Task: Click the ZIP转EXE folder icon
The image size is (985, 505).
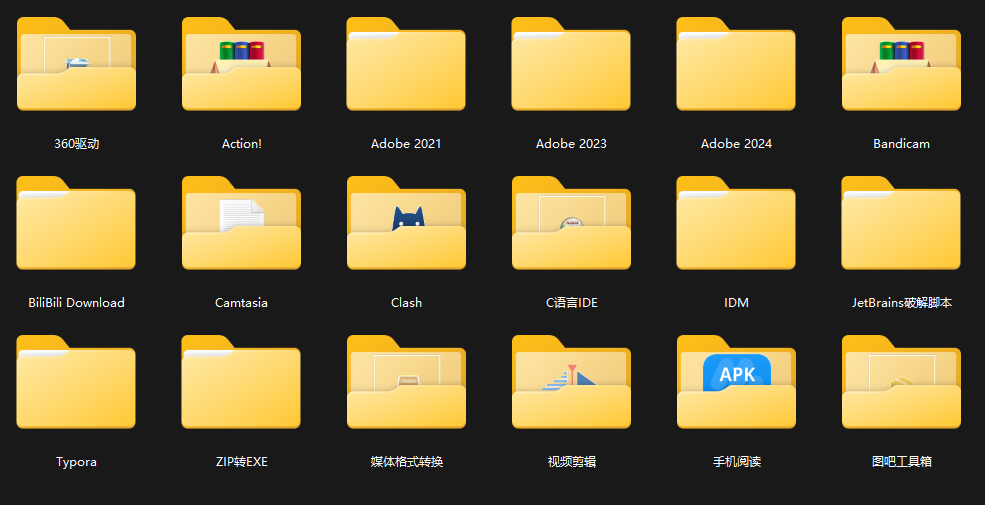Action: coord(241,384)
